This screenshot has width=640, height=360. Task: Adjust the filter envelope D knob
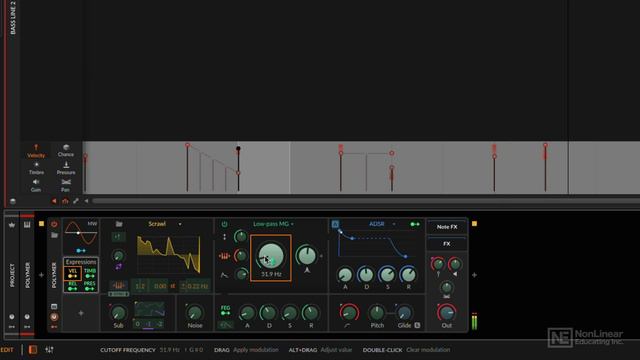pyautogui.click(x=269, y=313)
